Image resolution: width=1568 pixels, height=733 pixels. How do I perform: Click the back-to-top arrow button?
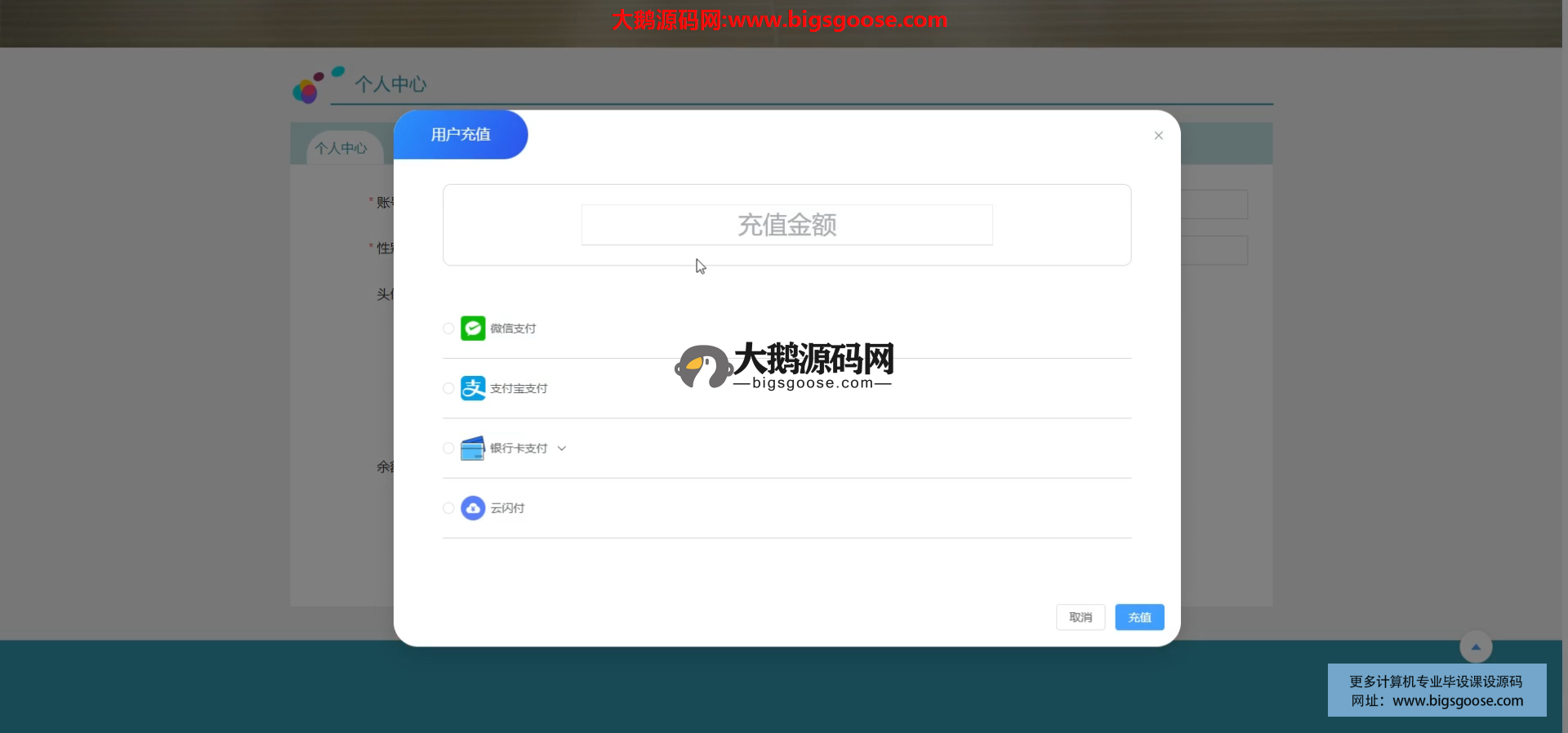[x=1476, y=647]
